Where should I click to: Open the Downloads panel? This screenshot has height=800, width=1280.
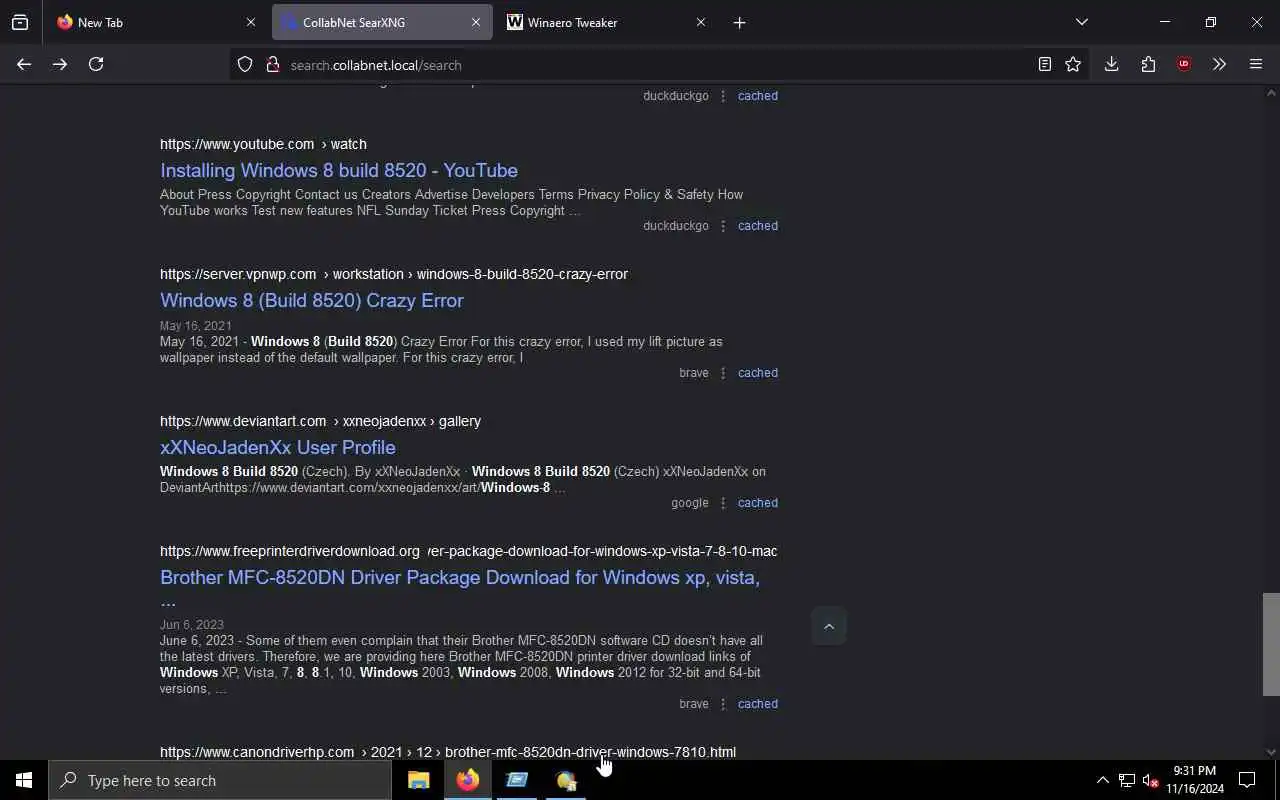click(1111, 64)
